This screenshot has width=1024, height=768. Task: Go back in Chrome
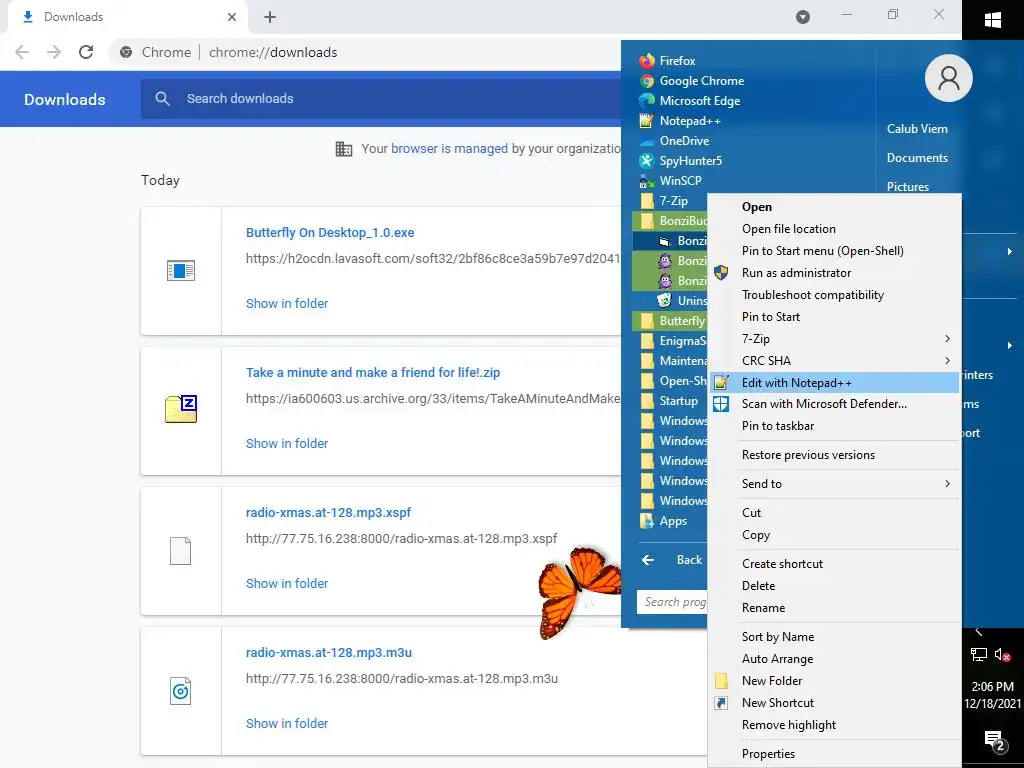pyautogui.click(x=22, y=52)
